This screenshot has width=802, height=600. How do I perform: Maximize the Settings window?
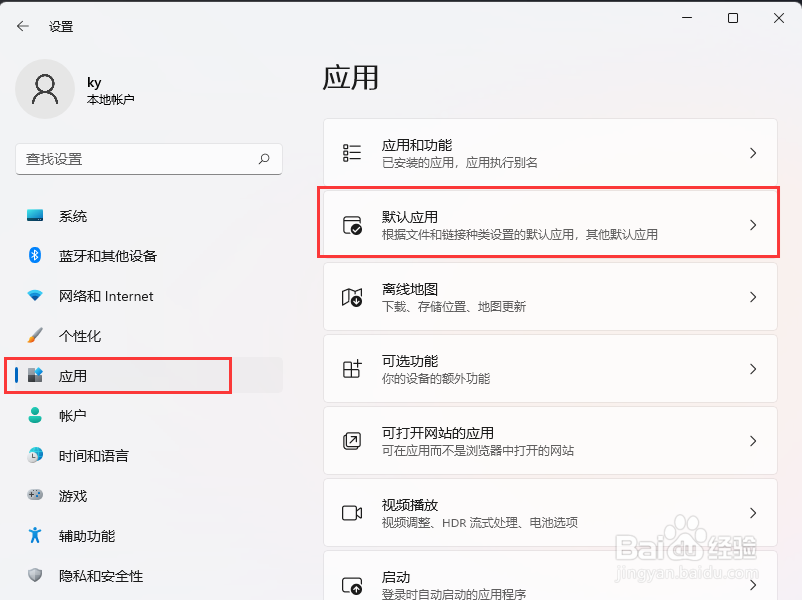[733, 18]
